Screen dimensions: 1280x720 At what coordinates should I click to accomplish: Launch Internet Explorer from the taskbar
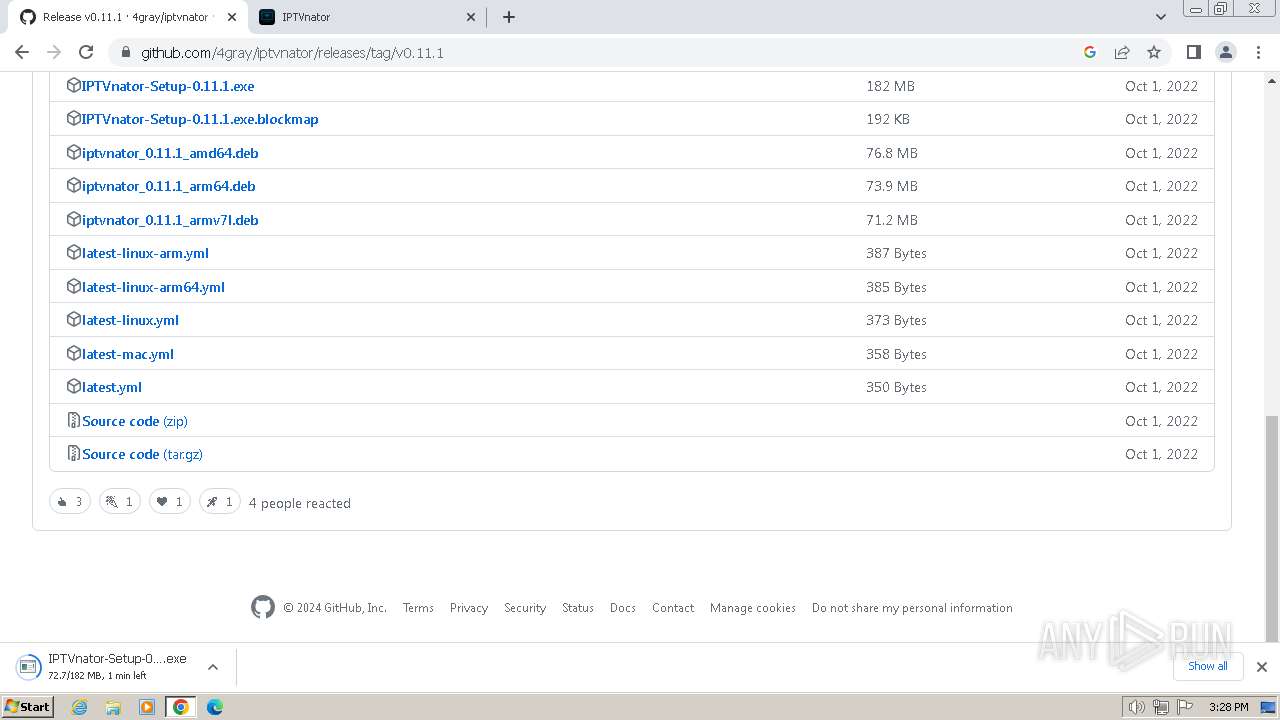point(79,707)
